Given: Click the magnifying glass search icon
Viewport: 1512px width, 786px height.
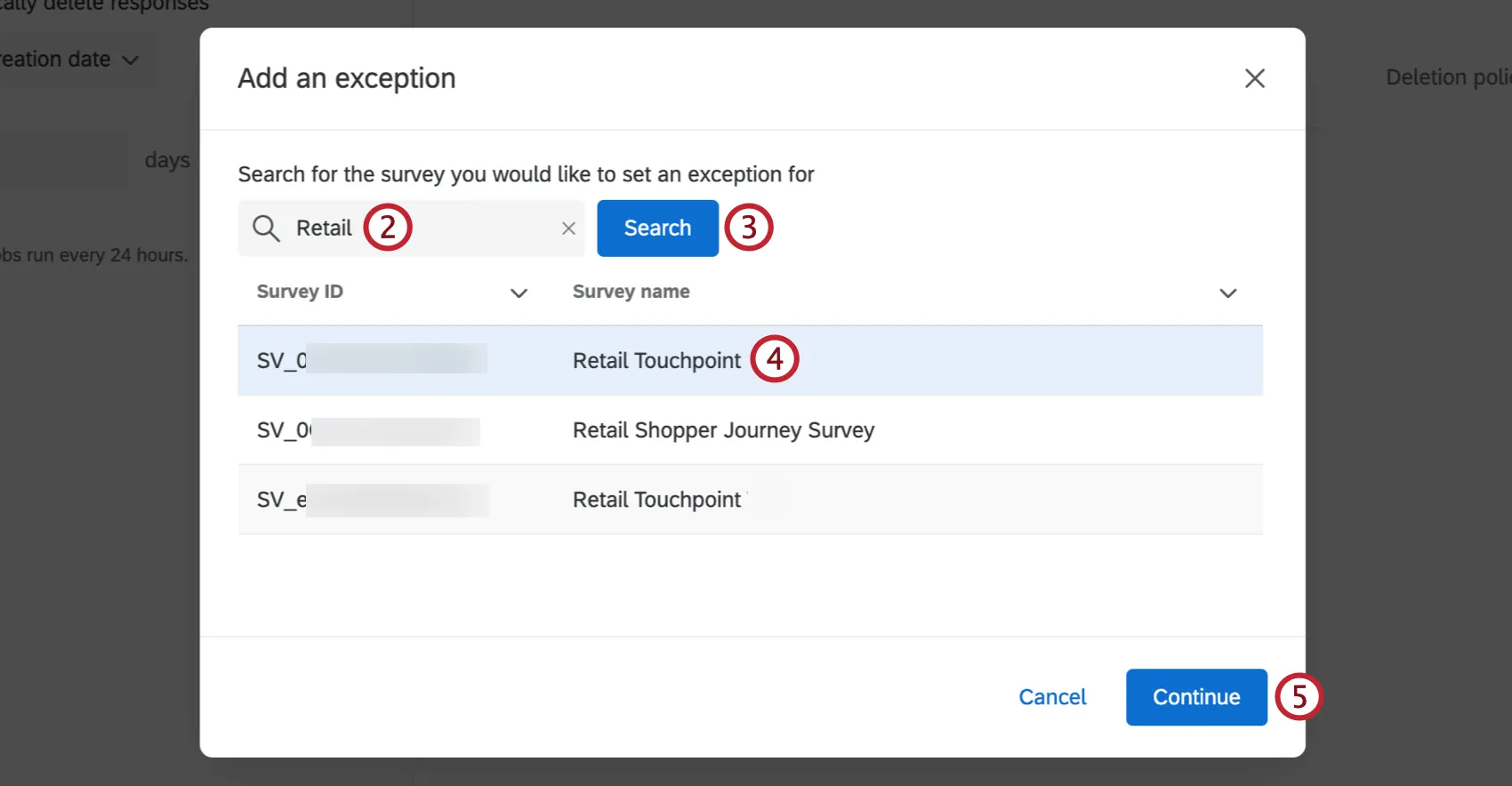Looking at the screenshot, I should (x=266, y=229).
